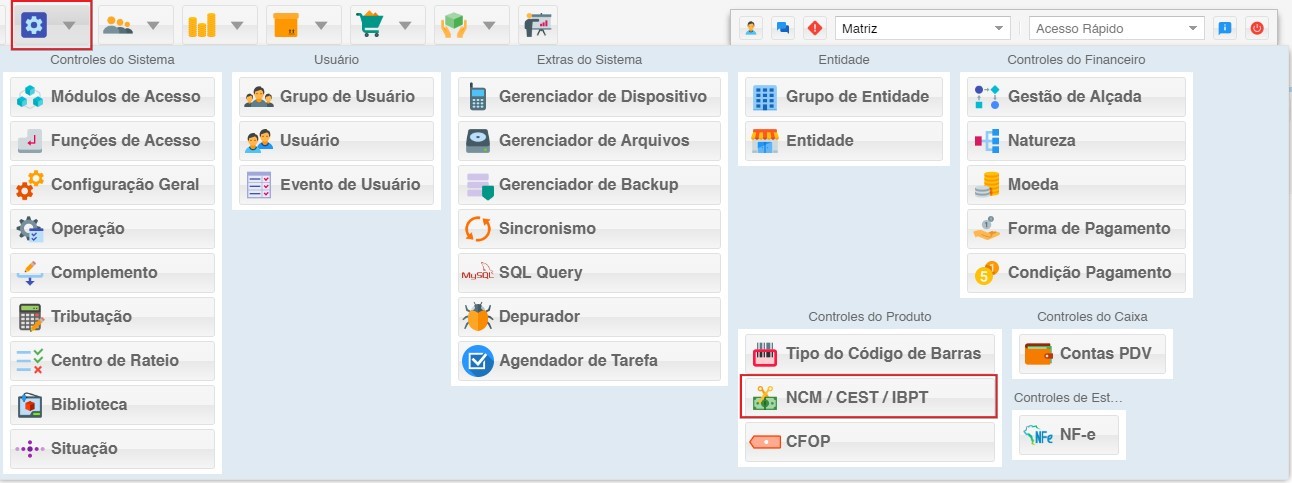Screen dimensions: 1292x483
Task: Click the shopping cart toolbar icon
Action: click(370, 24)
